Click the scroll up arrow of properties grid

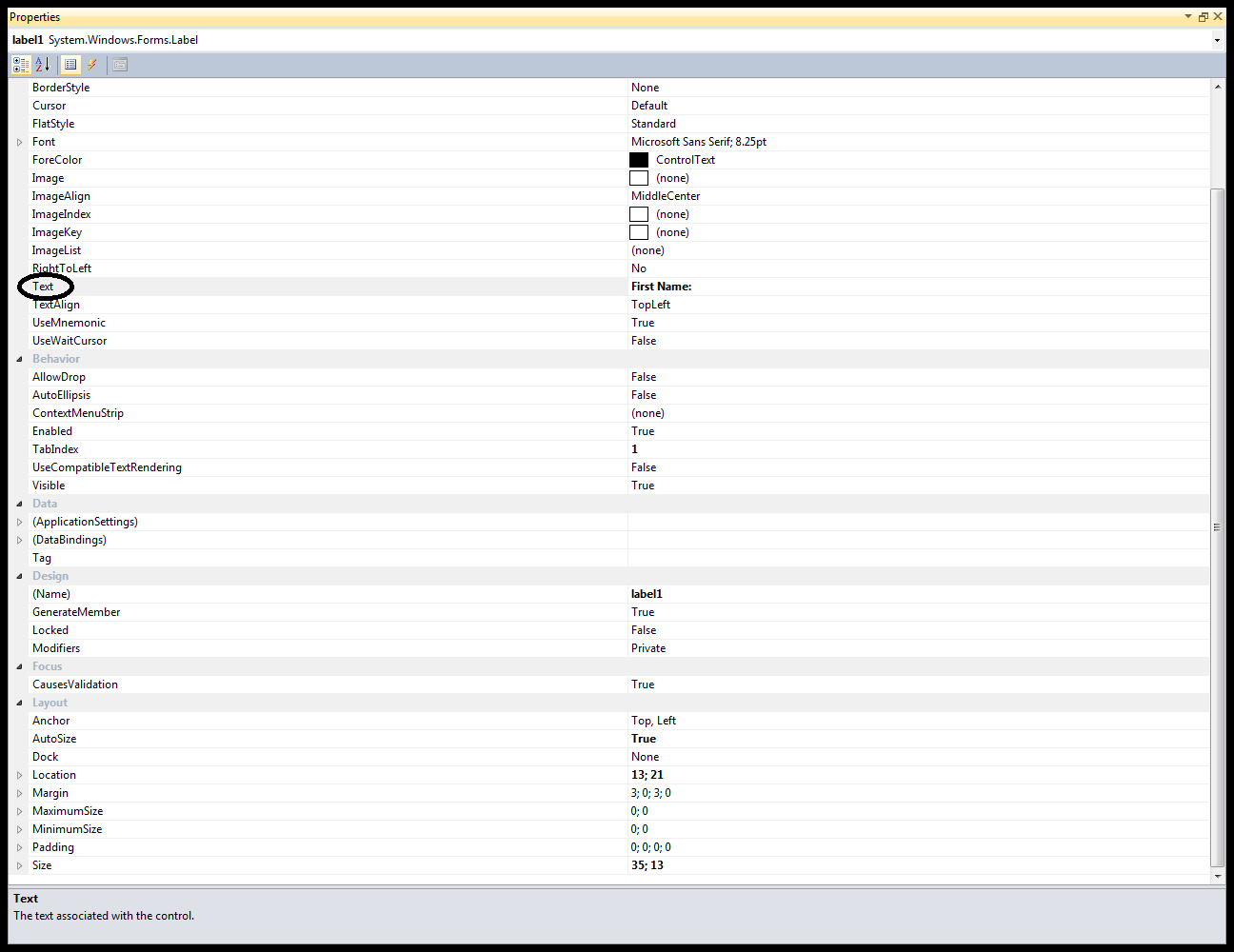(x=1218, y=87)
